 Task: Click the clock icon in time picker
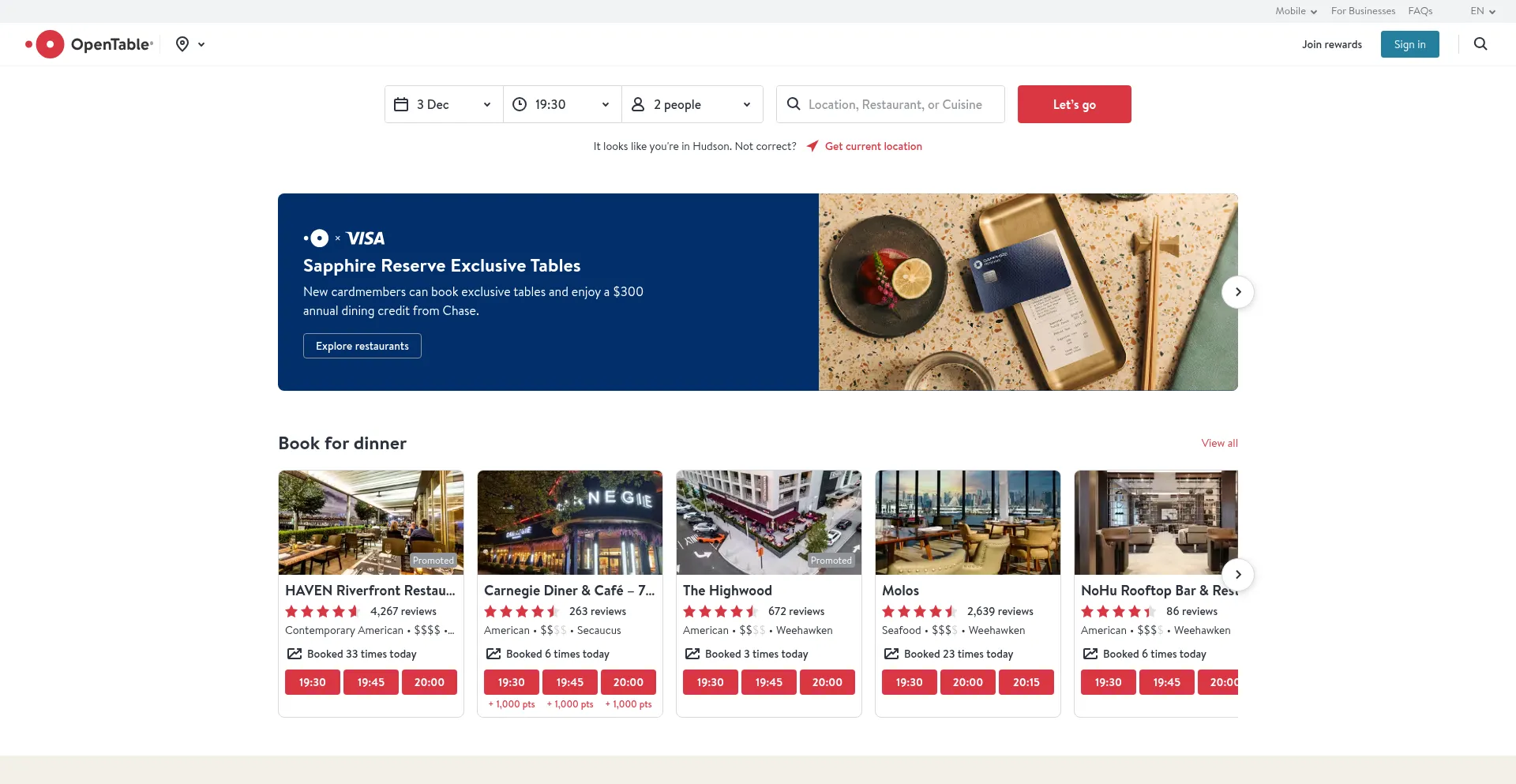click(x=520, y=104)
